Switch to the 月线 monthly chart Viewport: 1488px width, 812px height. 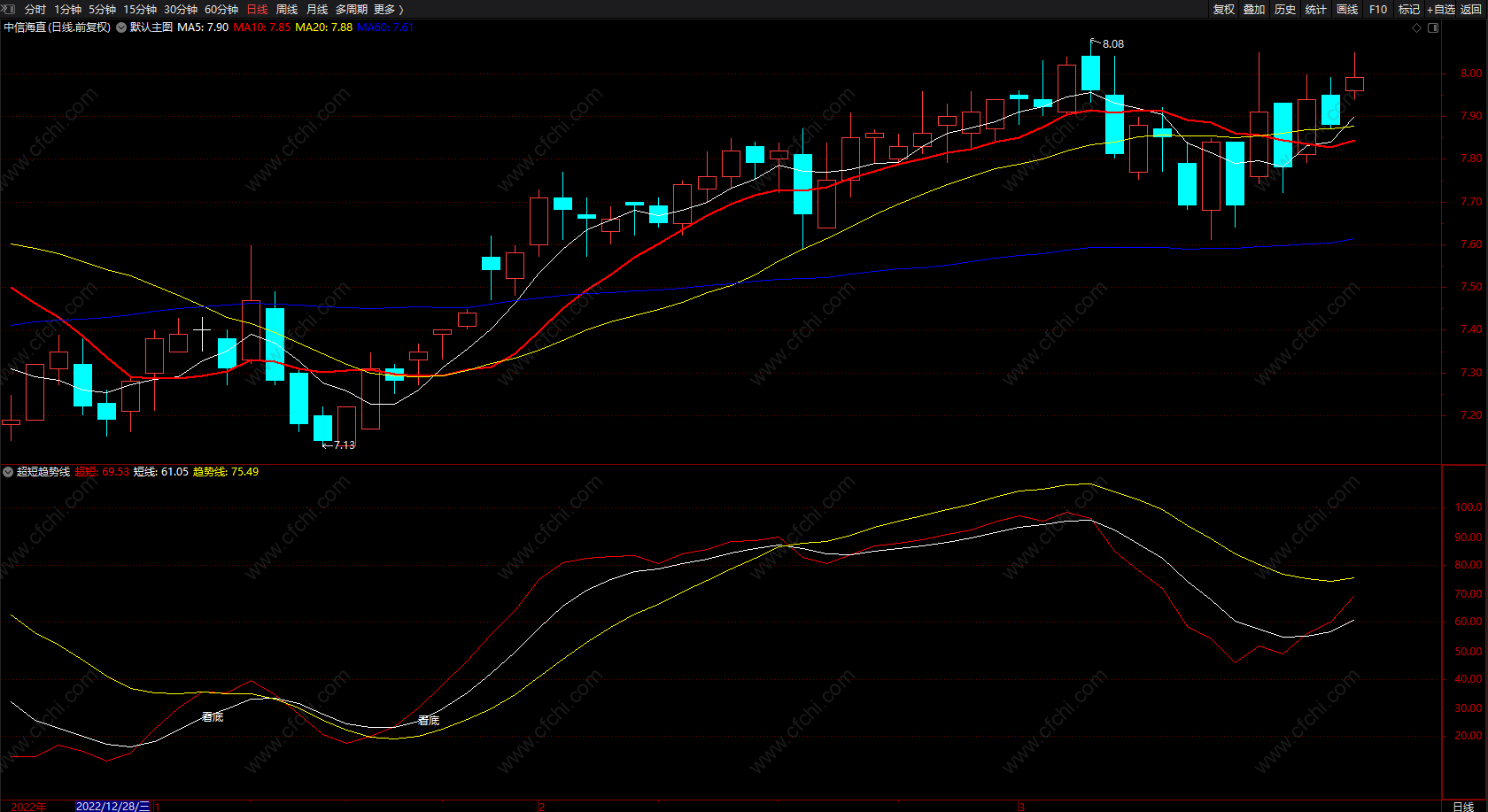317,9
